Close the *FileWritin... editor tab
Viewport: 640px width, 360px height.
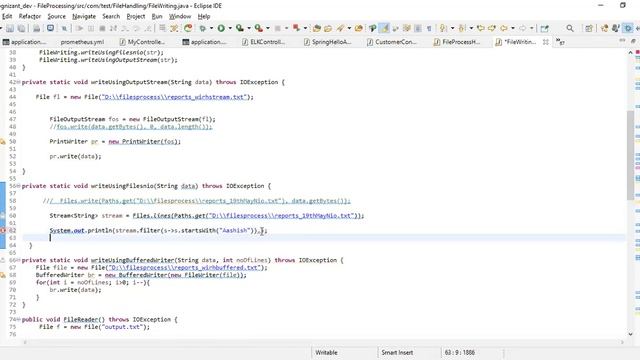point(546,42)
